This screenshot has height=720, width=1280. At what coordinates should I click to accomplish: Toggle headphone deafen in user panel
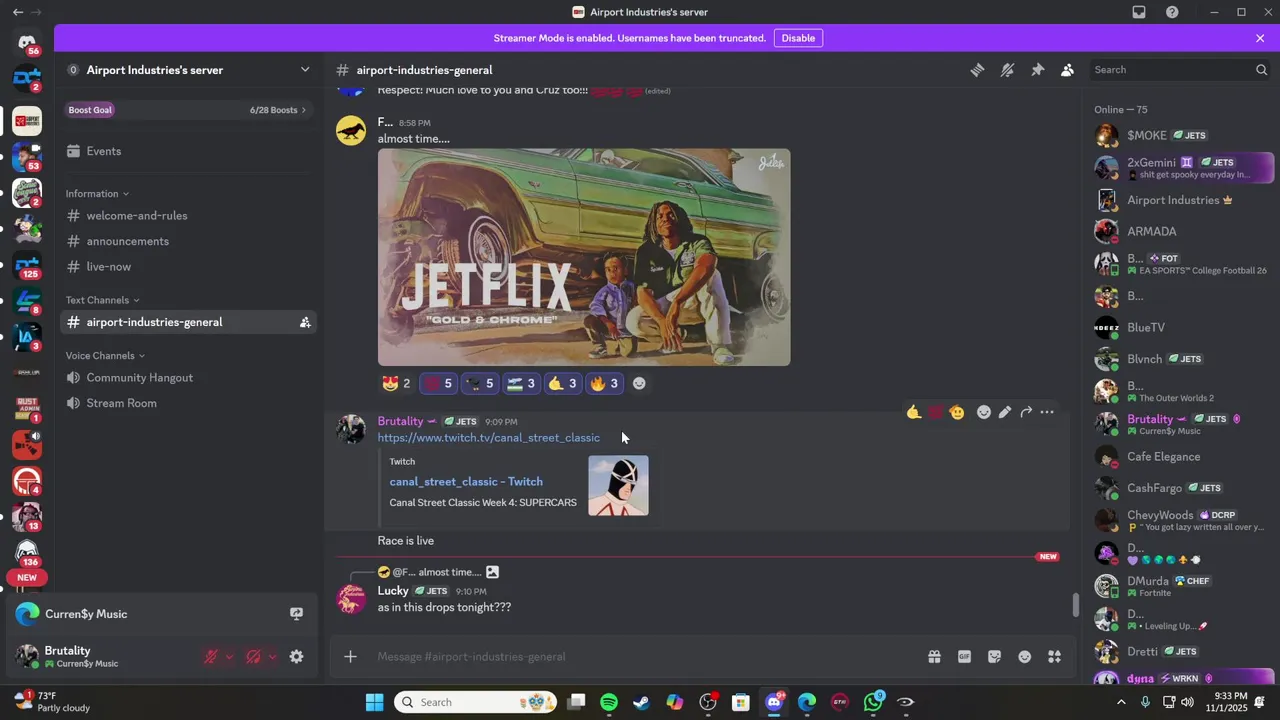point(253,657)
